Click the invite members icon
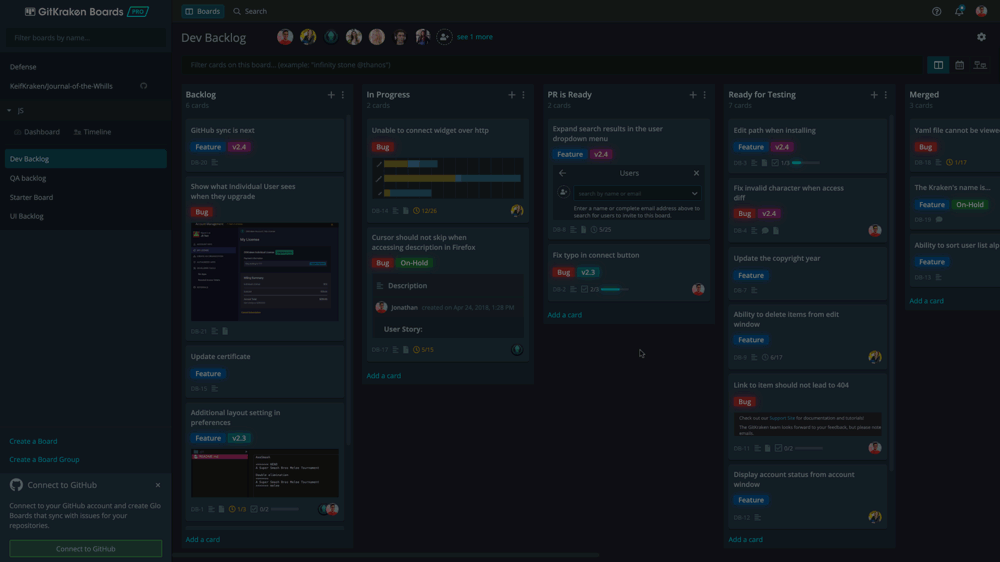 (x=444, y=37)
